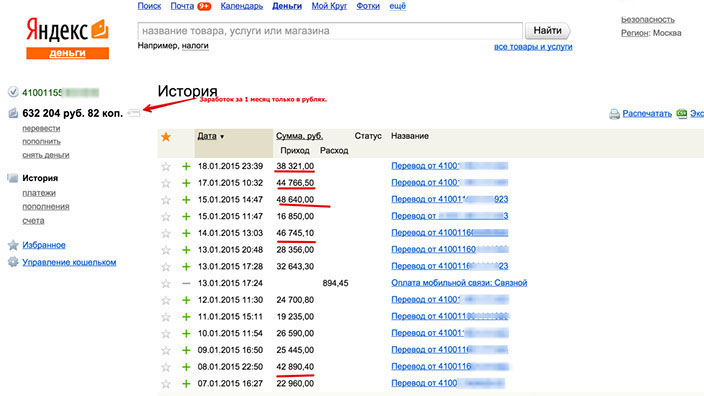Click the orange star column header
Image resolution: width=704 pixels, height=396 pixels.
(x=166, y=136)
